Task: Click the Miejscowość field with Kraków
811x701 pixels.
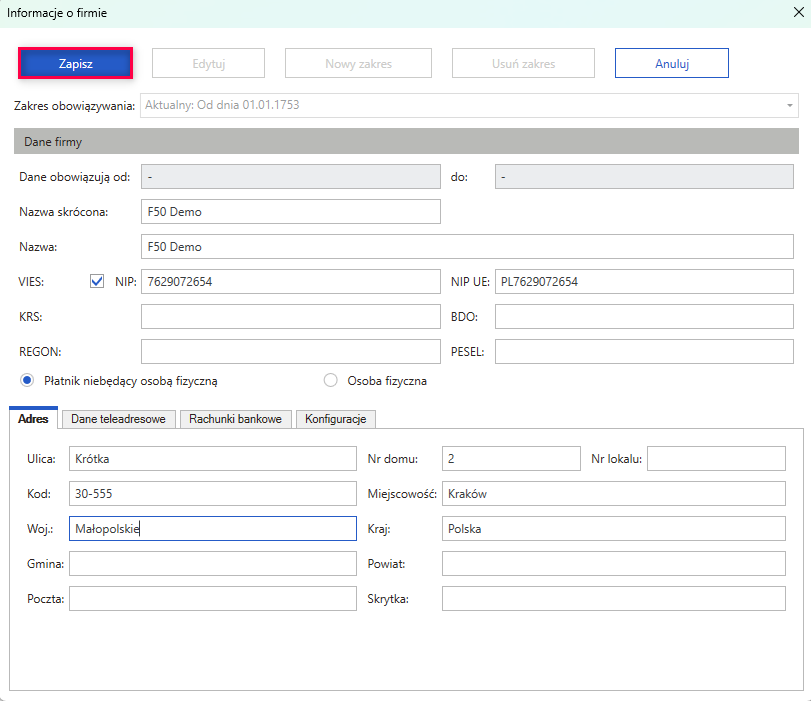Action: tap(613, 494)
